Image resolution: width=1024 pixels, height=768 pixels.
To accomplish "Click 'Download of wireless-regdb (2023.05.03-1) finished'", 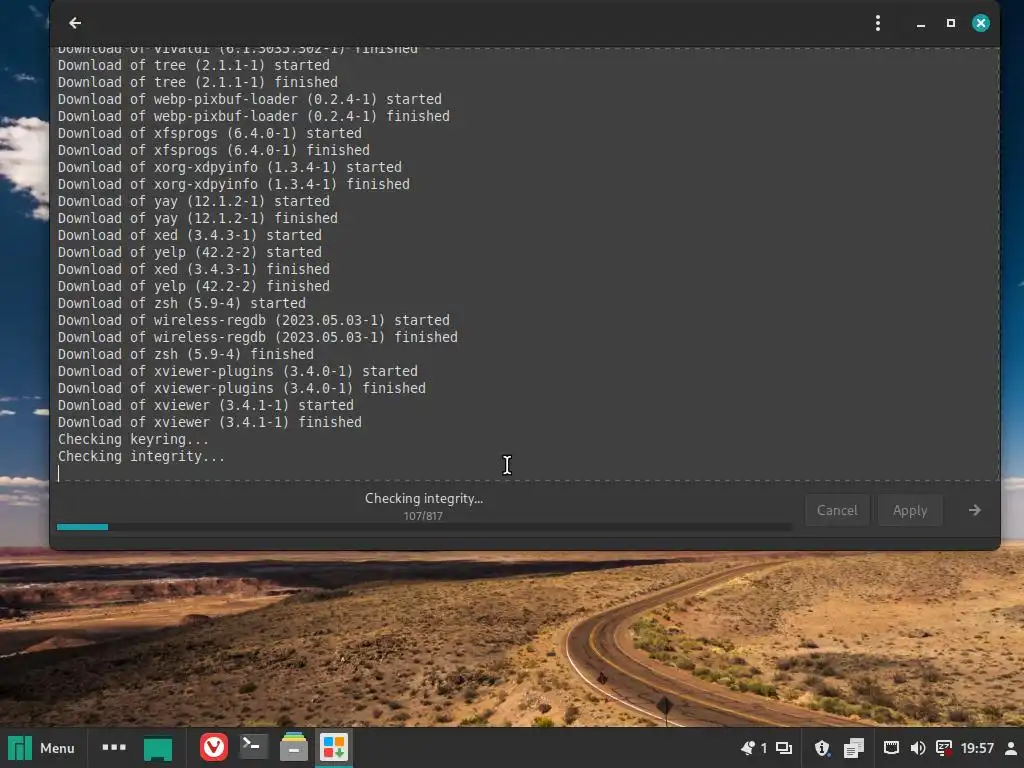I will click(257, 338).
